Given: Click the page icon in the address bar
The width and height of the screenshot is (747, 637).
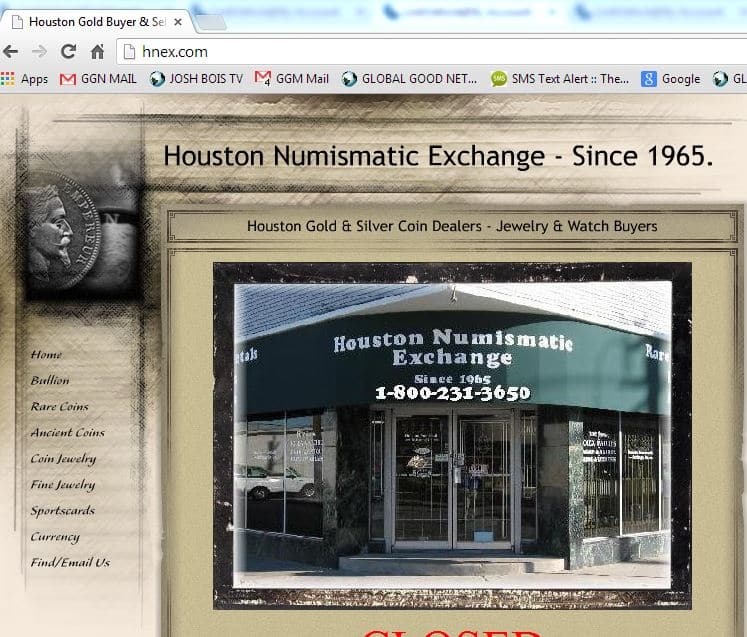Looking at the screenshot, I should tap(129, 51).
